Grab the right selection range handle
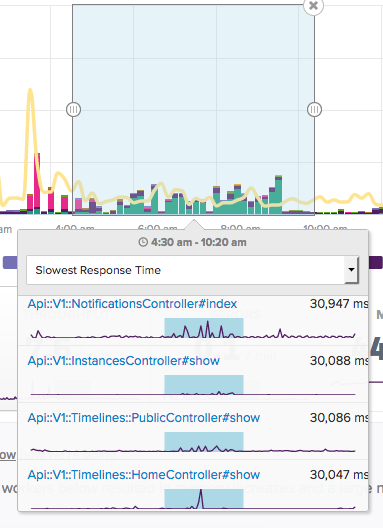The image size is (383, 528). click(x=314, y=109)
